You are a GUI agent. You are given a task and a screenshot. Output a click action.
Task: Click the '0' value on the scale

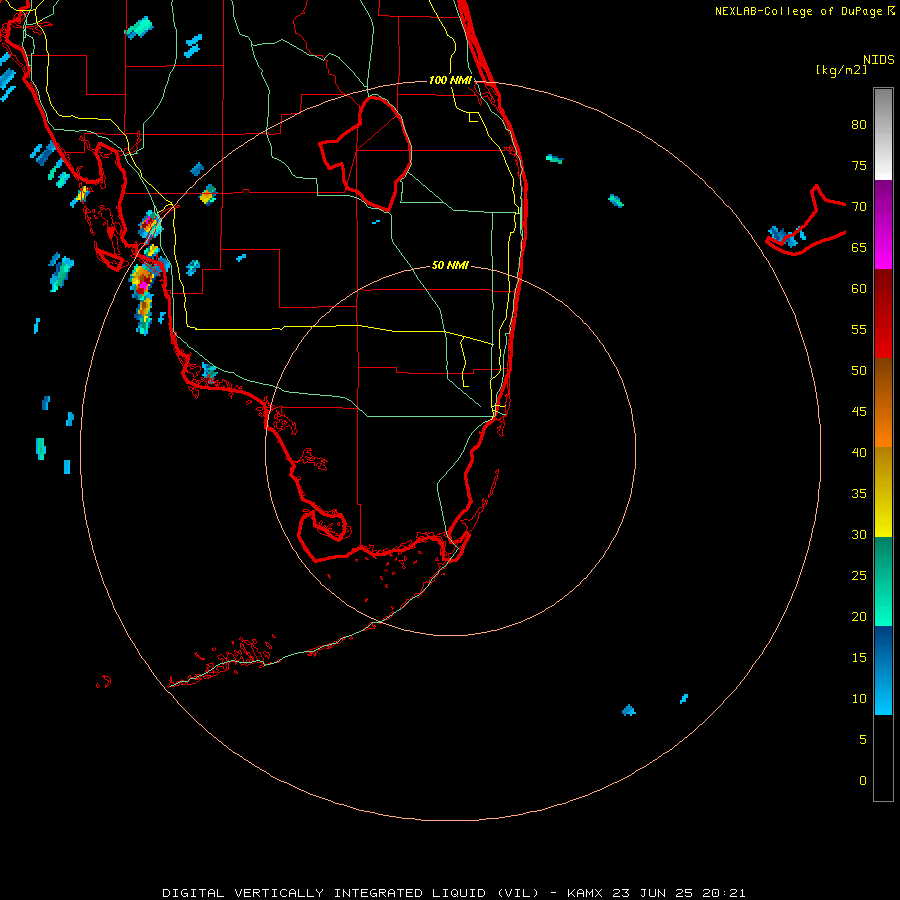(863, 781)
